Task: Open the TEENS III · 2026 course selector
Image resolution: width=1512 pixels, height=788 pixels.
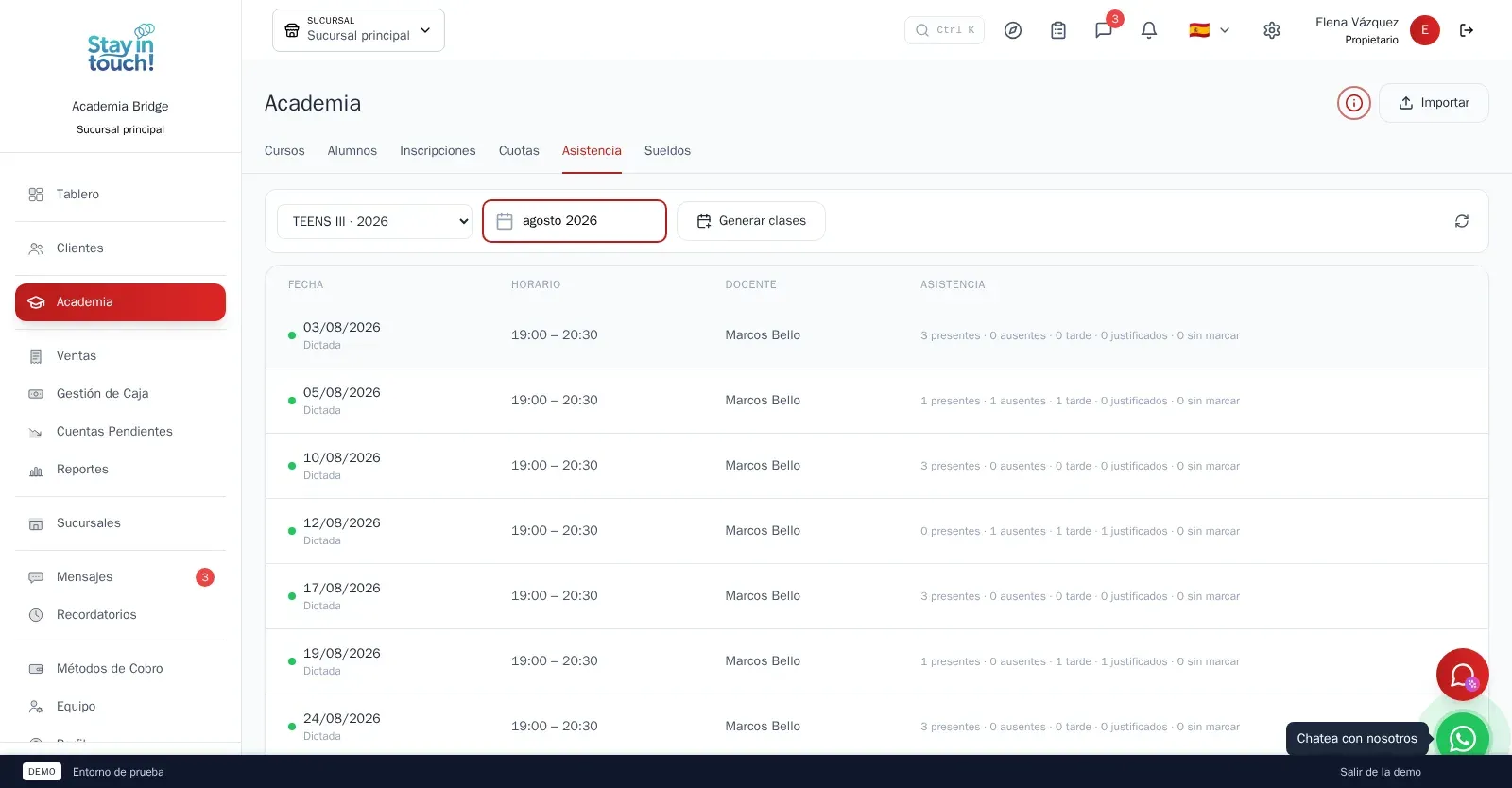Action: [374, 221]
